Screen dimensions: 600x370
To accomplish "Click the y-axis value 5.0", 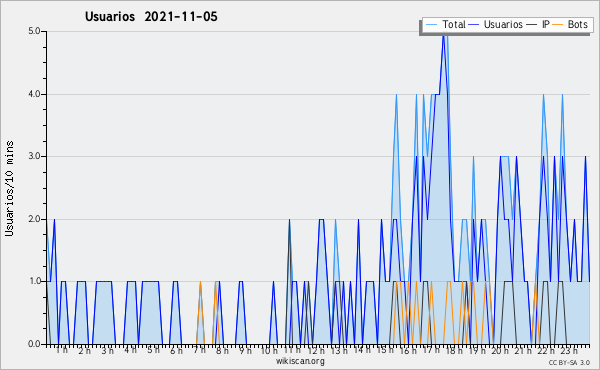I will point(34,31).
